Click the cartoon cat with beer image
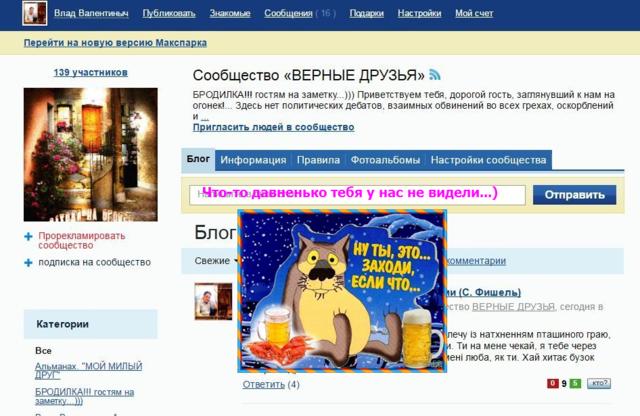The image size is (640, 416). click(x=342, y=291)
